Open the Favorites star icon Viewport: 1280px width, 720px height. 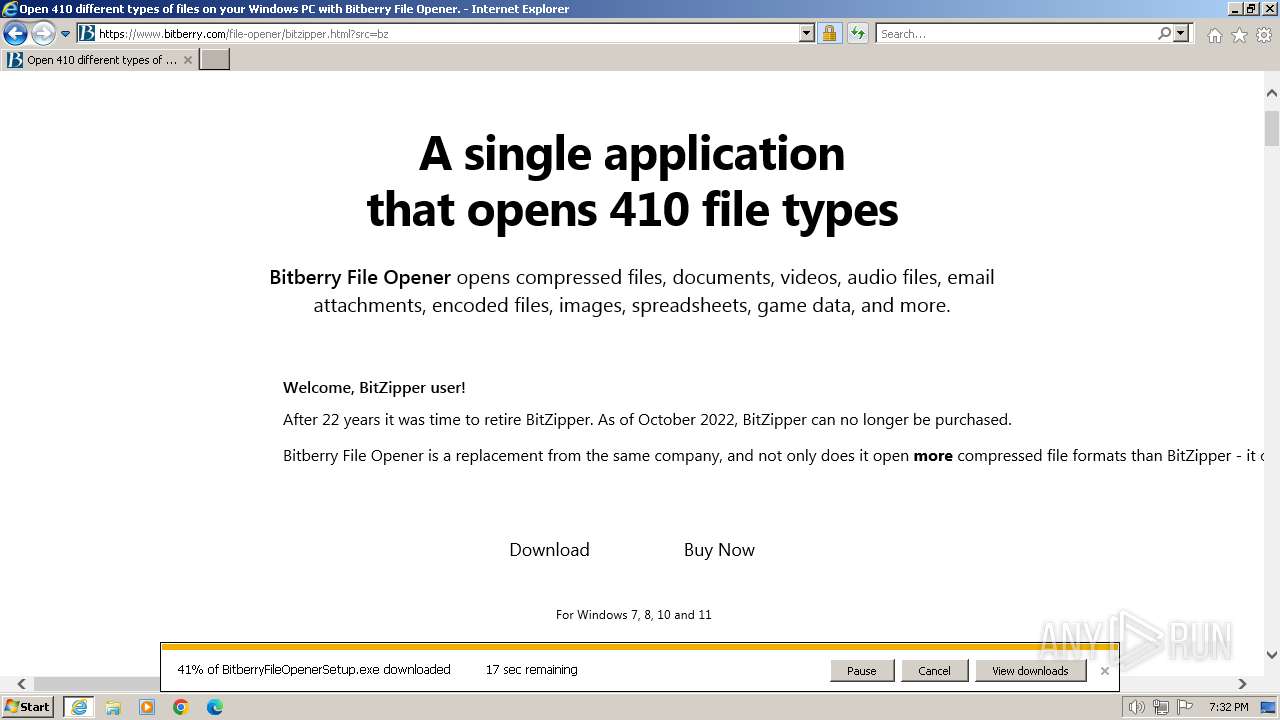[1239, 35]
